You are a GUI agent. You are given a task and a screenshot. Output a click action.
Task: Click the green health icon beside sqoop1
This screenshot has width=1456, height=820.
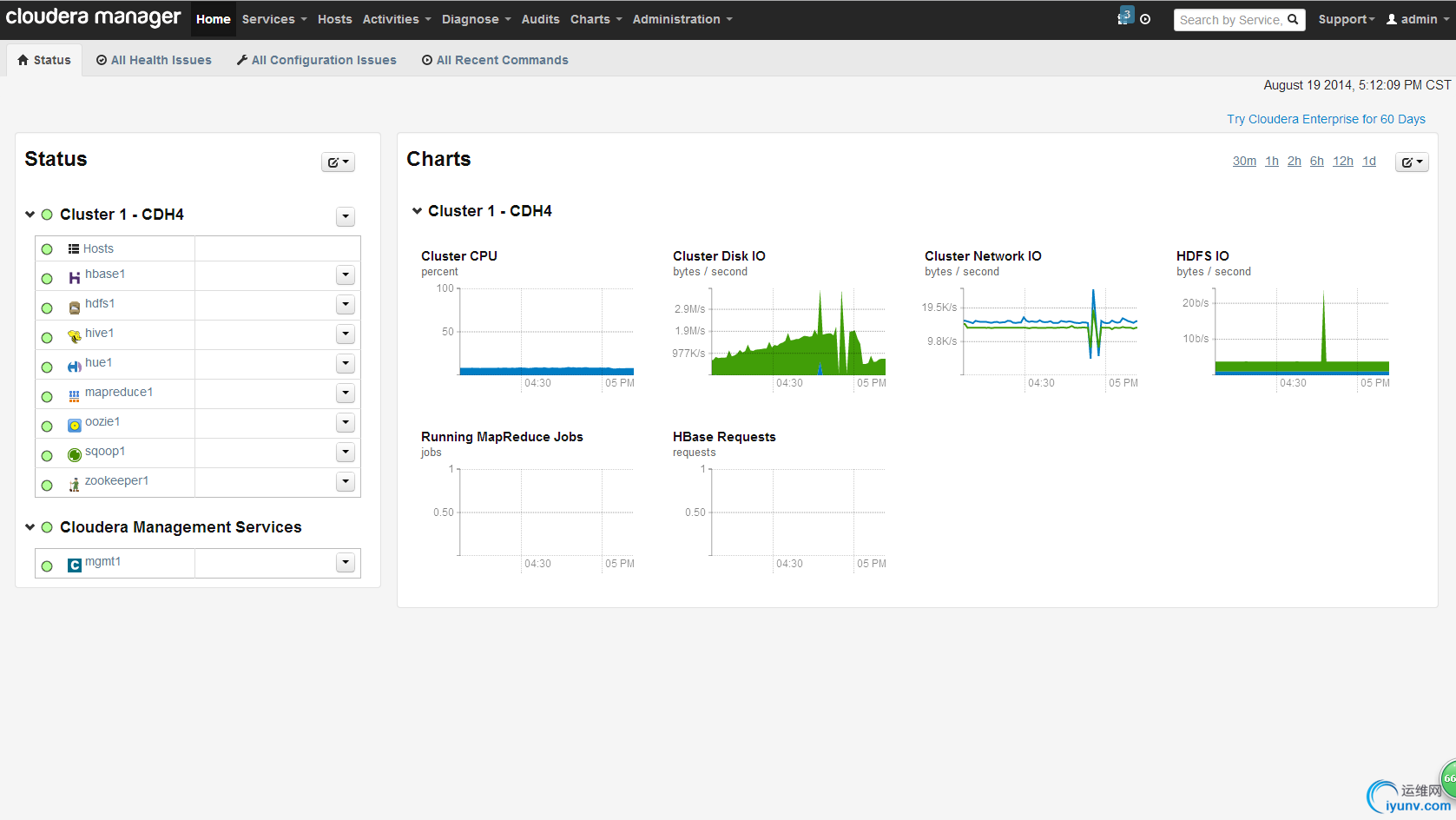coord(47,456)
